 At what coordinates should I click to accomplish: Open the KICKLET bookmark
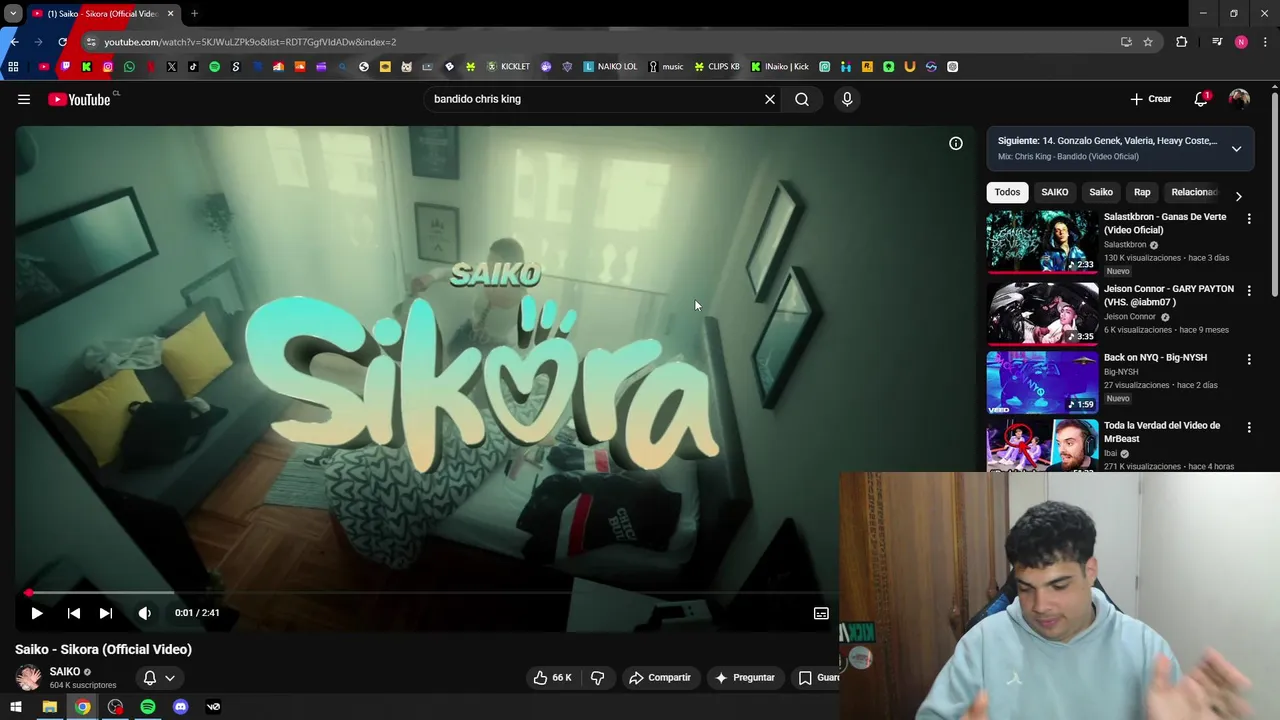pyautogui.click(x=509, y=67)
